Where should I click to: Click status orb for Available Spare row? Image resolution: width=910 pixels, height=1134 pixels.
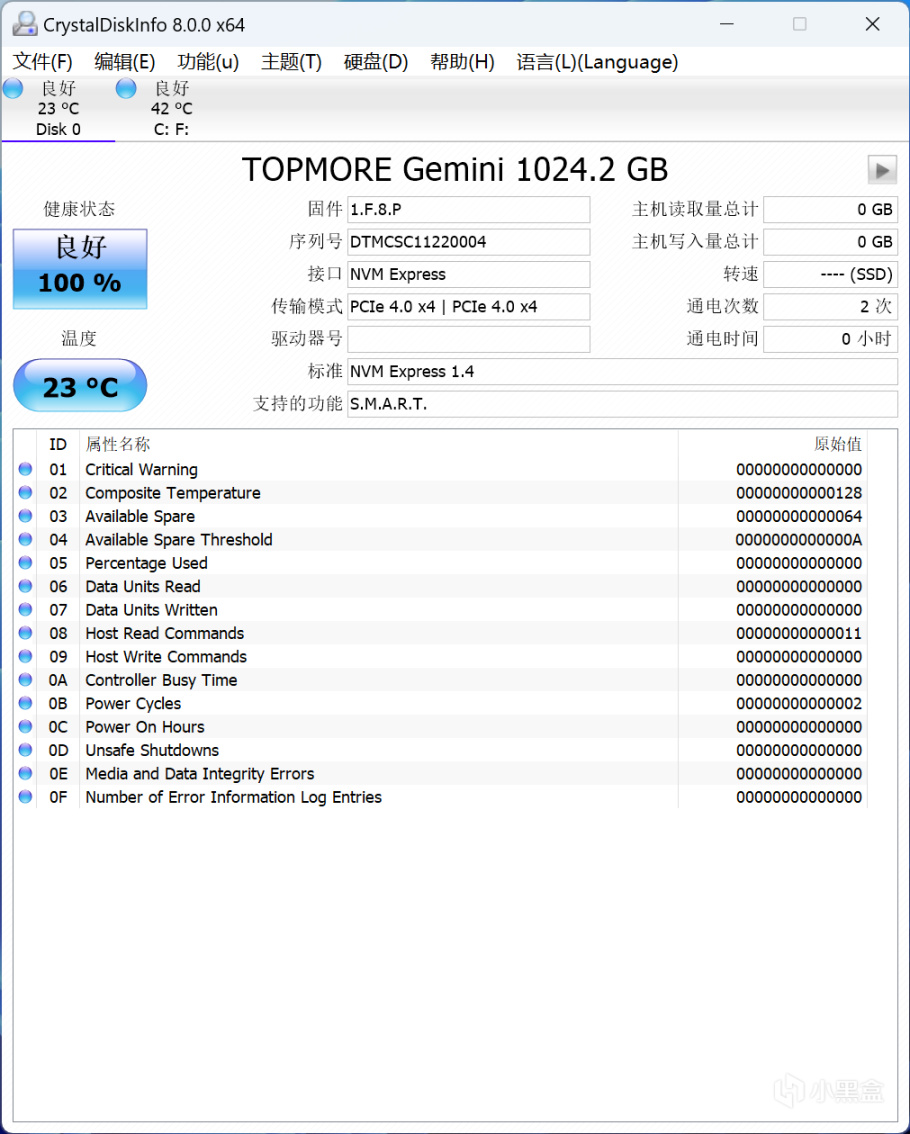coord(25,516)
